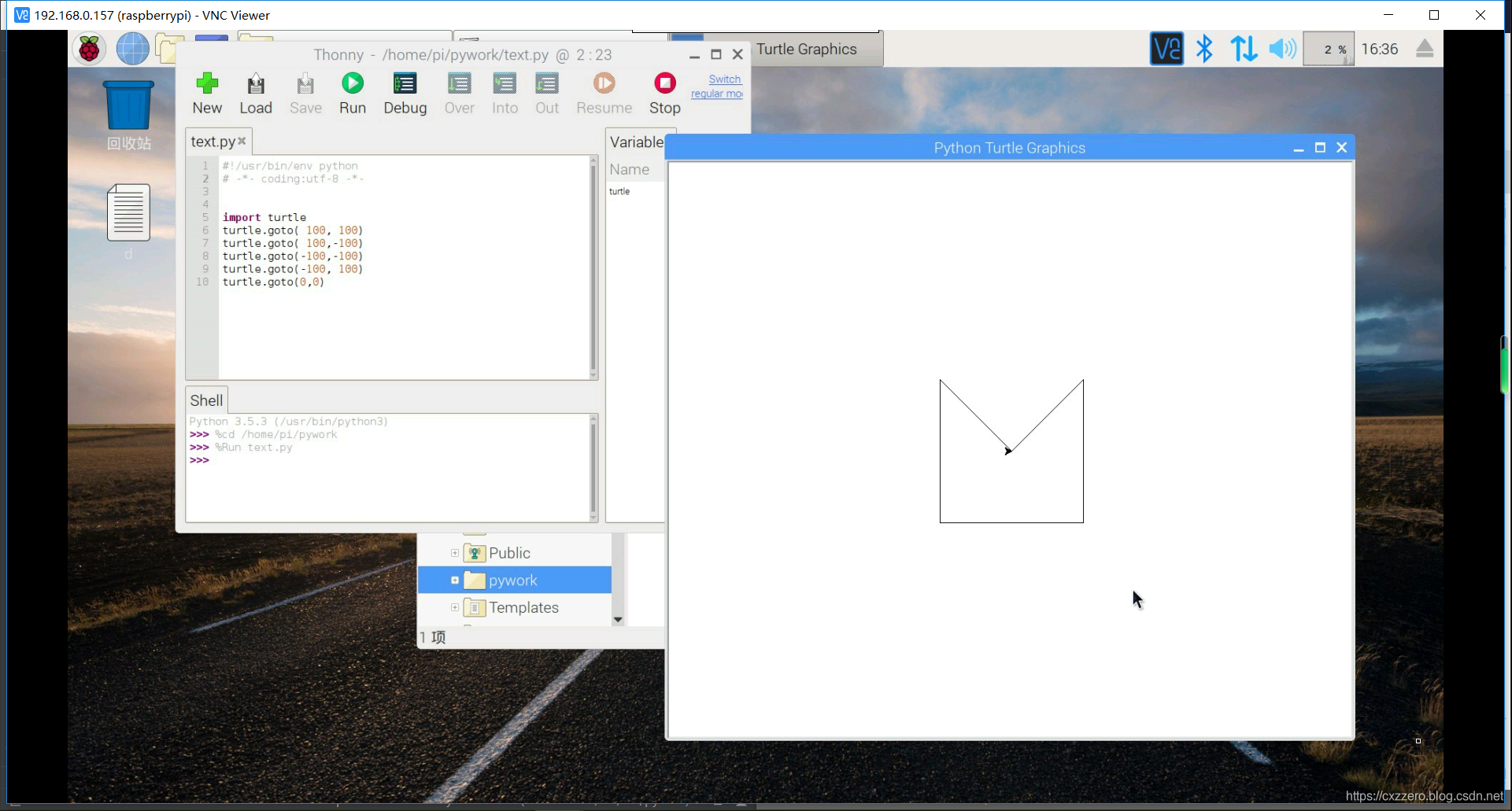Click the Resume icon
Viewport: 1512px width, 811px height.
point(604,83)
